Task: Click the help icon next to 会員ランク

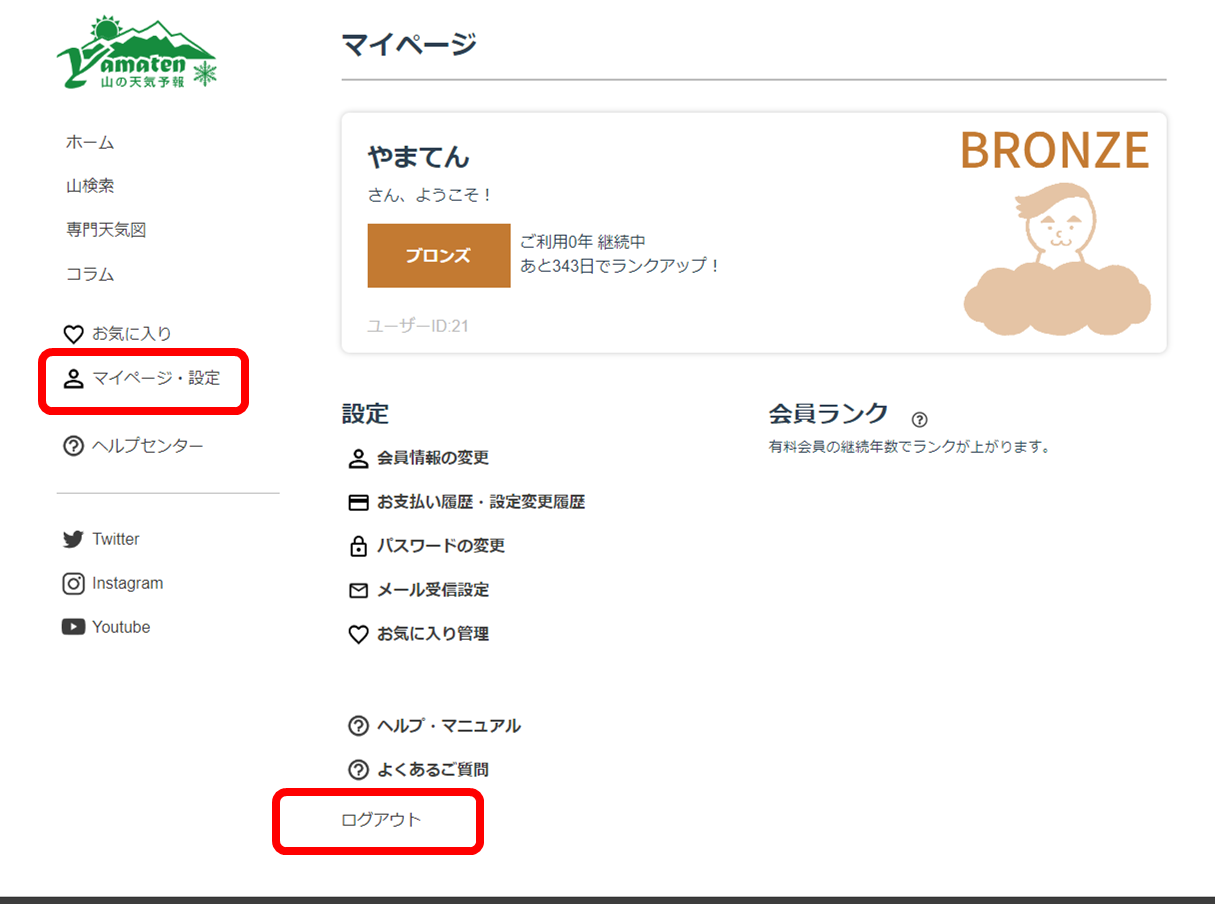Action: click(919, 420)
